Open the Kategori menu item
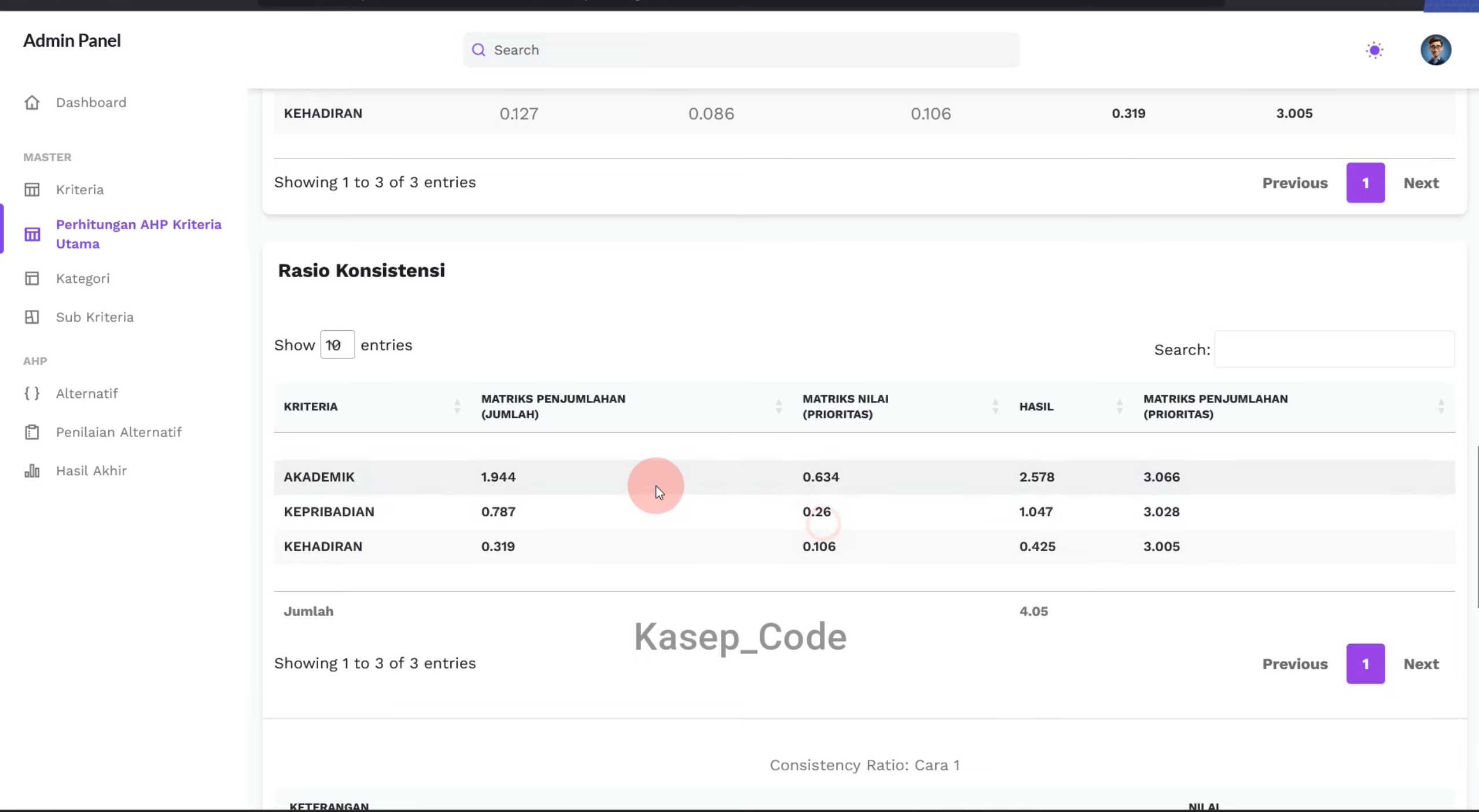Viewport: 1479px width, 812px height. (x=83, y=279)
